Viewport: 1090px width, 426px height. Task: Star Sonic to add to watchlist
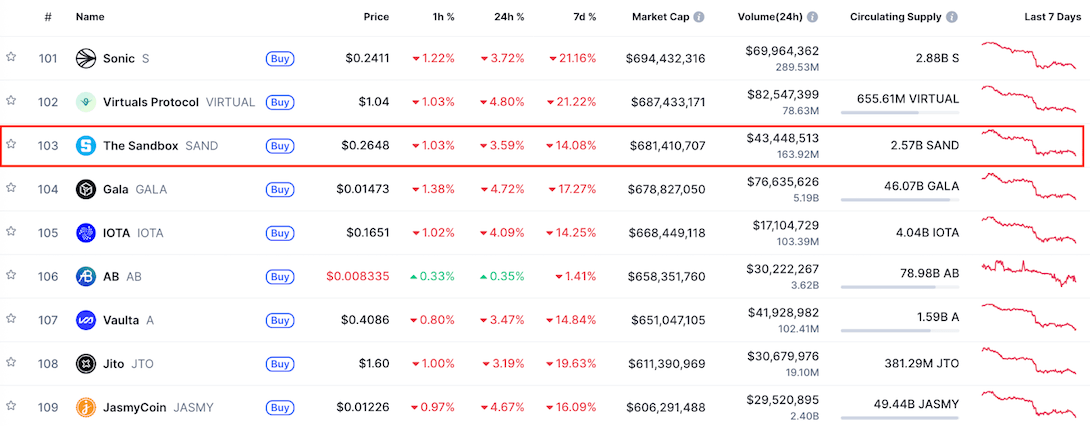[11, 58]
